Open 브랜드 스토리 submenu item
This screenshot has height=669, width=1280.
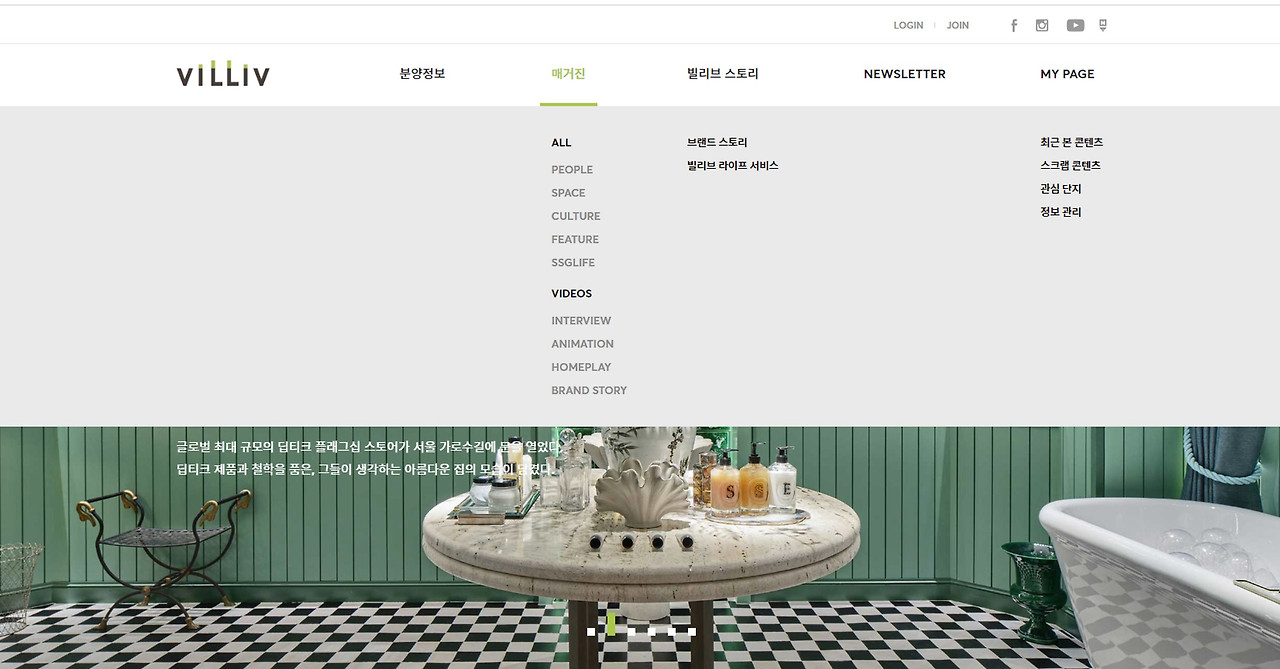[717, 142]
